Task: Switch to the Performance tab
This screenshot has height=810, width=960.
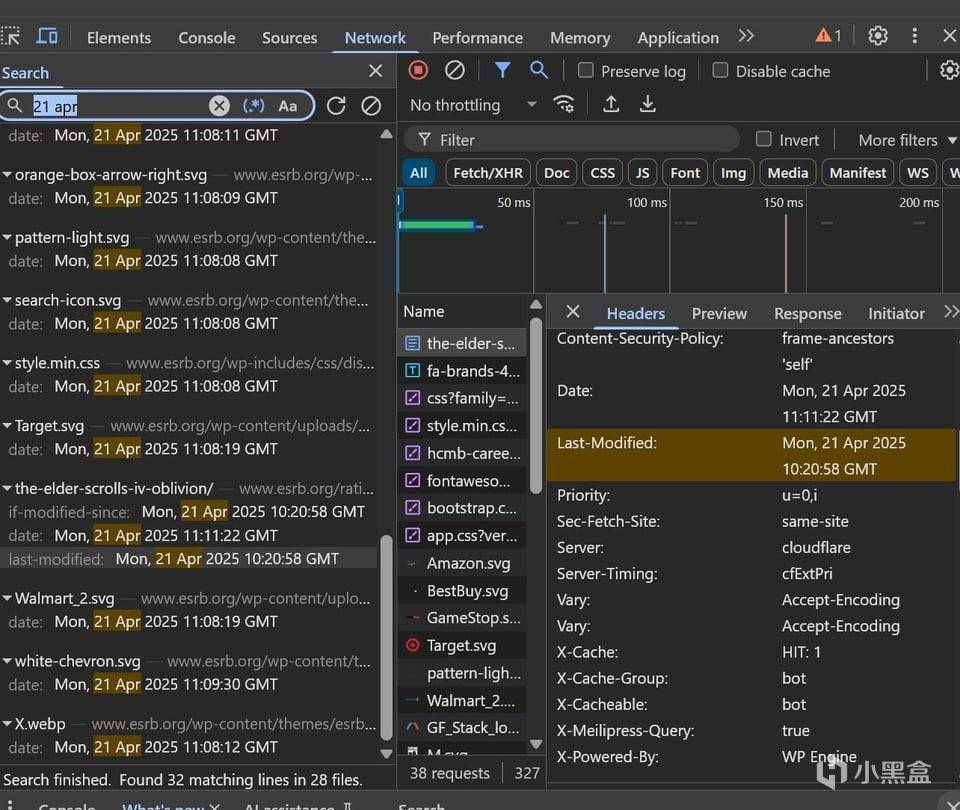Action: tap(477, 38)
